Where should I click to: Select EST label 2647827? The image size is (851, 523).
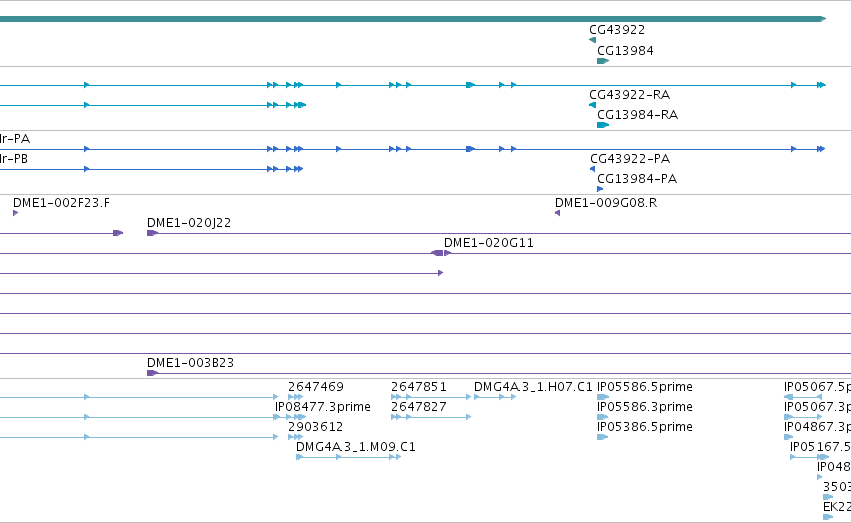click(x=419, y=407)
